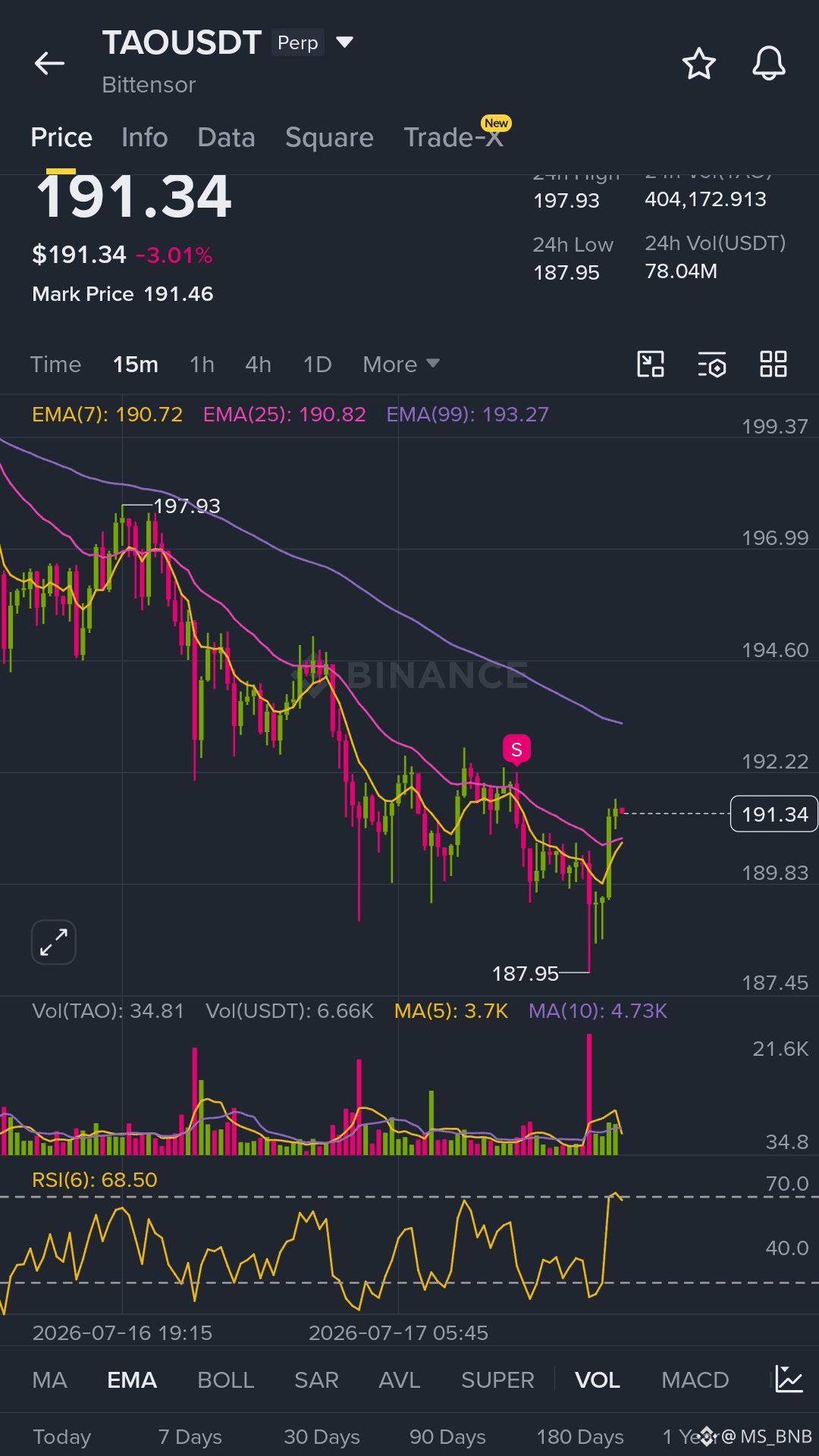Toggle the VOL sub-indicator

598,1380
